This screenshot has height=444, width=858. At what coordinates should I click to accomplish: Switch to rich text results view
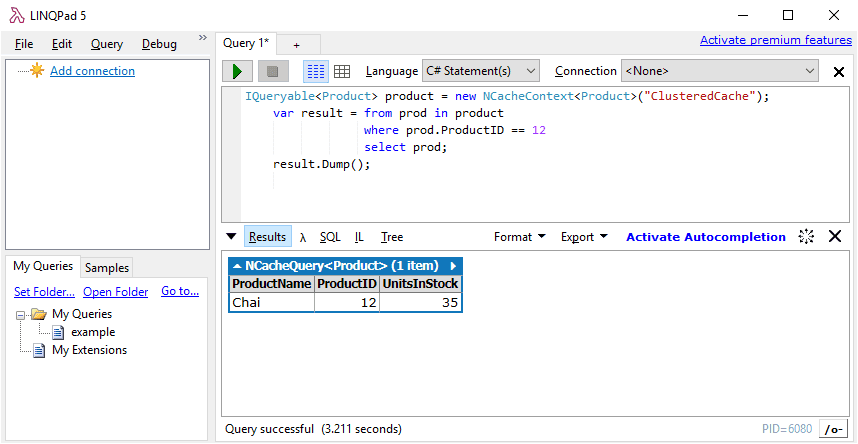coord(316,71)
